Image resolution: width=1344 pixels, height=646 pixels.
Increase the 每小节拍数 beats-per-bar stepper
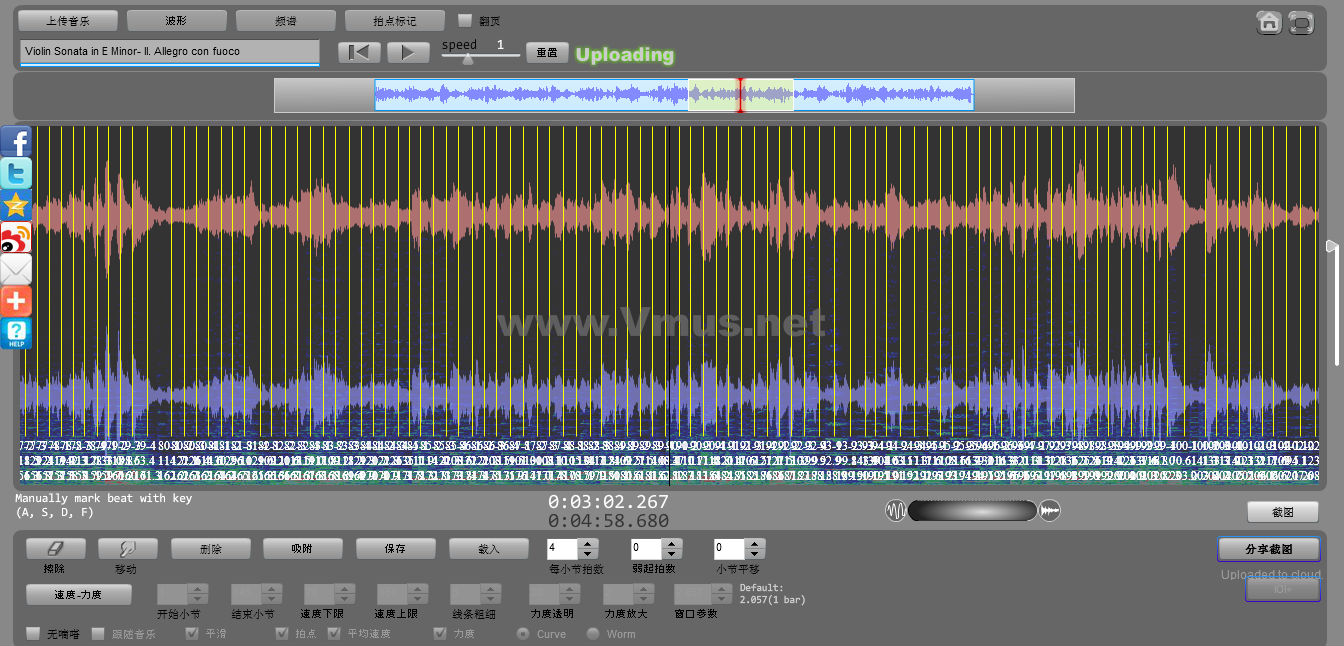coord(588,544)
